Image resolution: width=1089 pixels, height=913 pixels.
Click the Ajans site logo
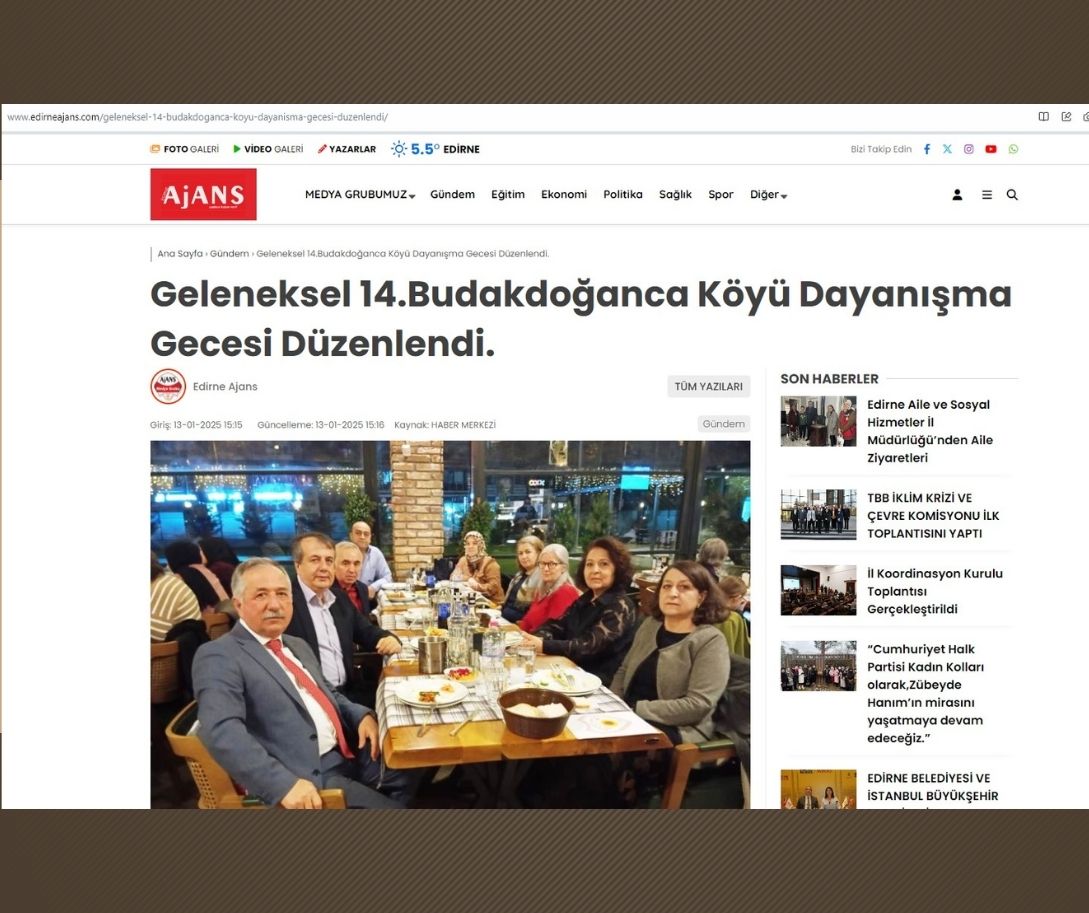click(x=203, y=194)
